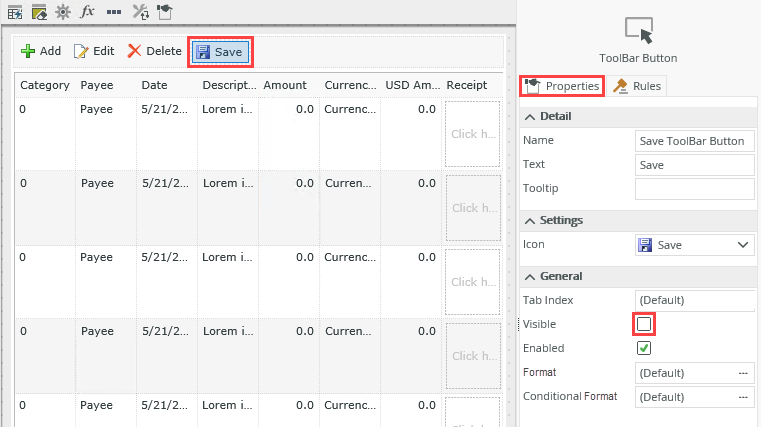This screenshot has height=427, width=761.
Task: Open the Format ellipsis button
Action: click(x=743, y=373)
